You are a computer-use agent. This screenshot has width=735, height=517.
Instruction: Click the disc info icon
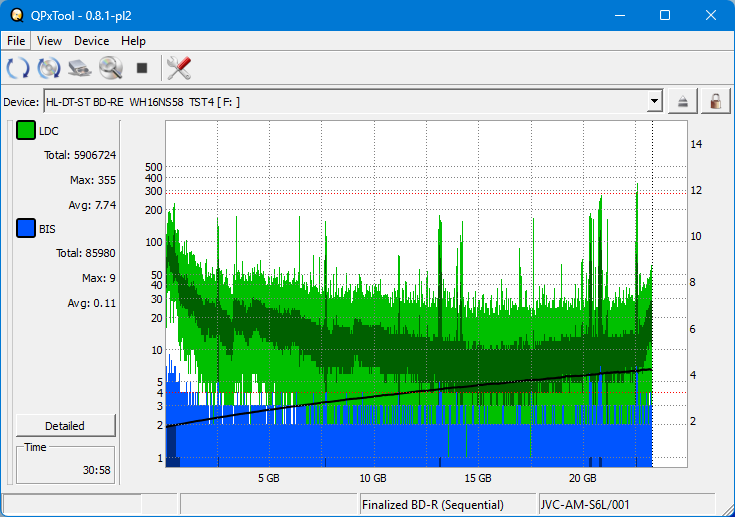pos(48,69)
